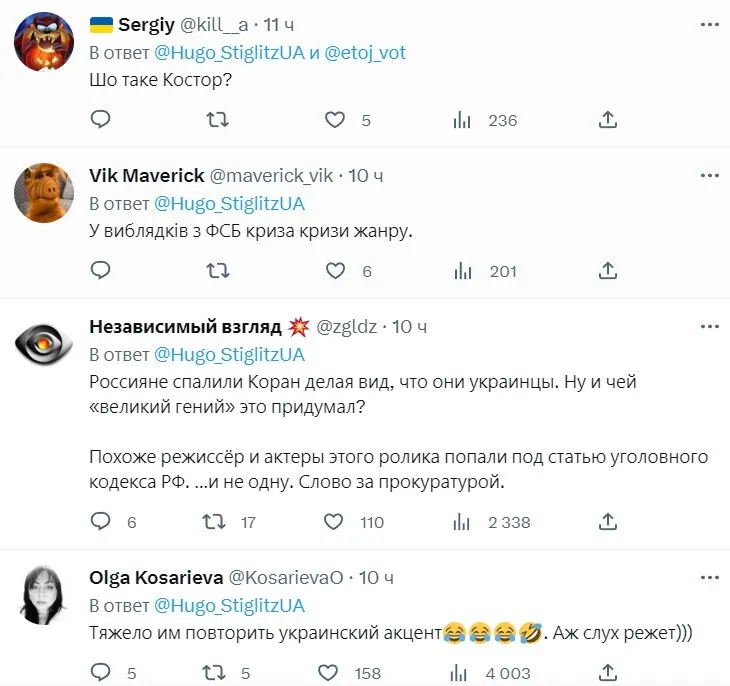730x686 pixels.
Task: Like Olga Kosarieva's tweet
Action: pos(336,673)
